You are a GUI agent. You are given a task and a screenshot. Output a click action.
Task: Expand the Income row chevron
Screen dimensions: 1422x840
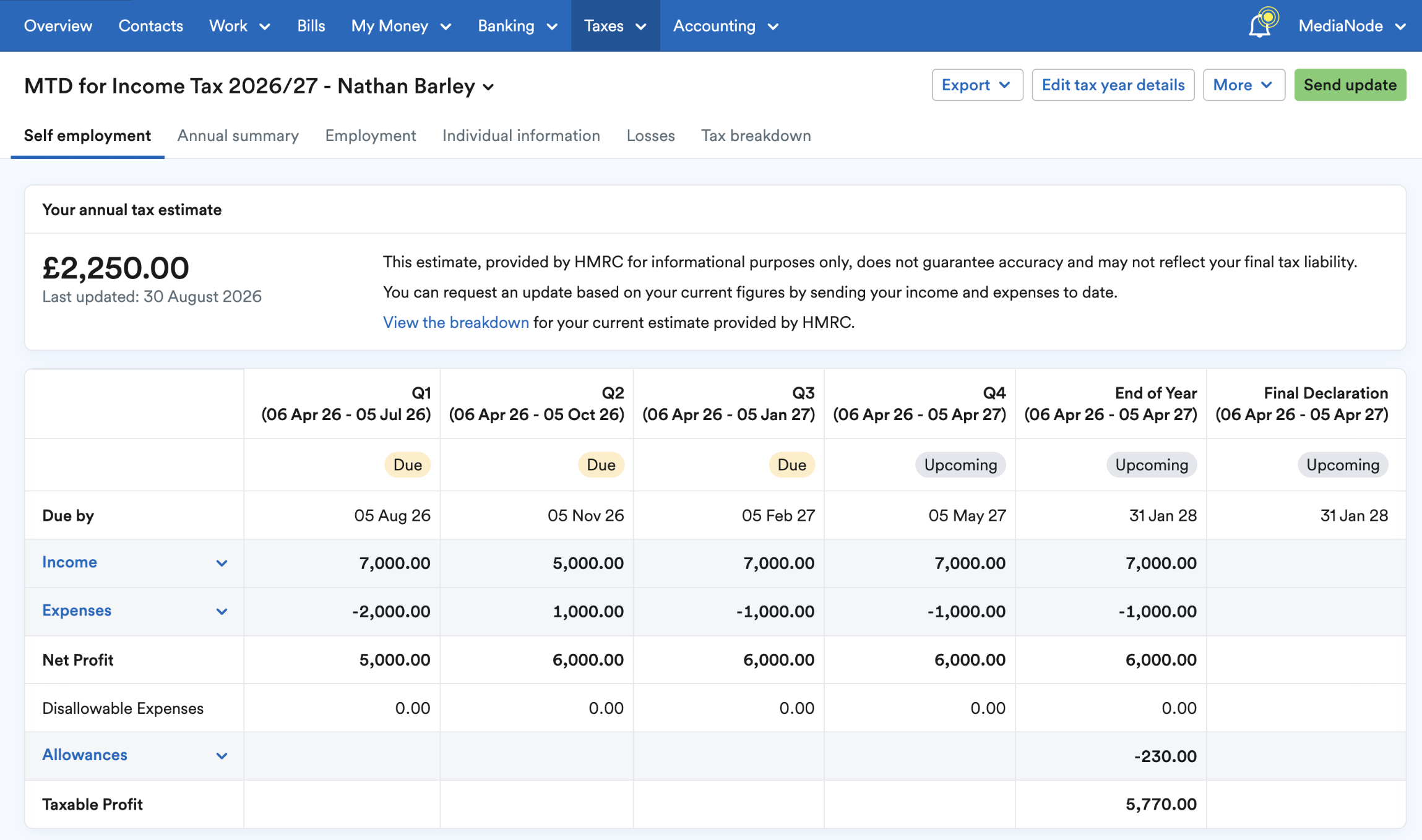pyautogui.click(x=222, y=563)
